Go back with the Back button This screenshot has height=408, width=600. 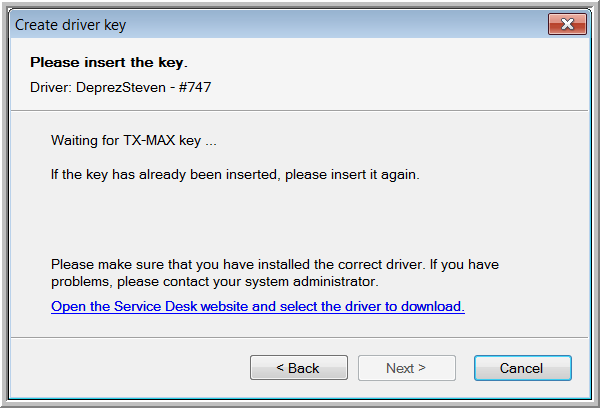tap(298, 368)
